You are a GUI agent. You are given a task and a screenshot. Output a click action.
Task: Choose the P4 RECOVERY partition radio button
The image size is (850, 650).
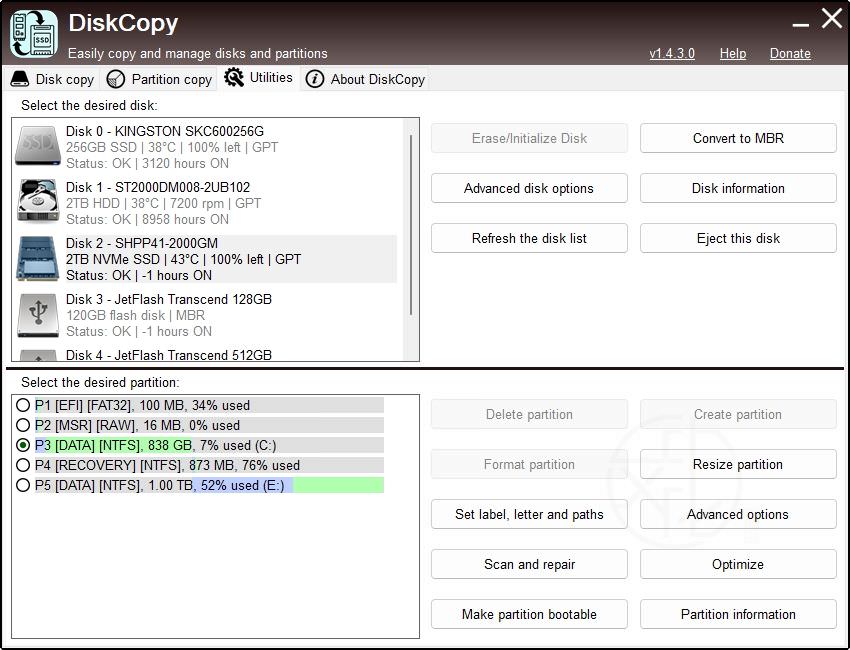click(23, 465)
